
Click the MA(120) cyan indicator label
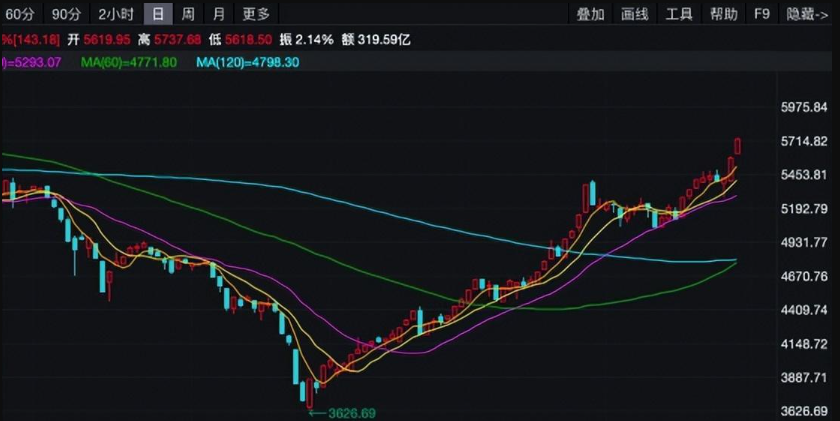tap(246, 62)
